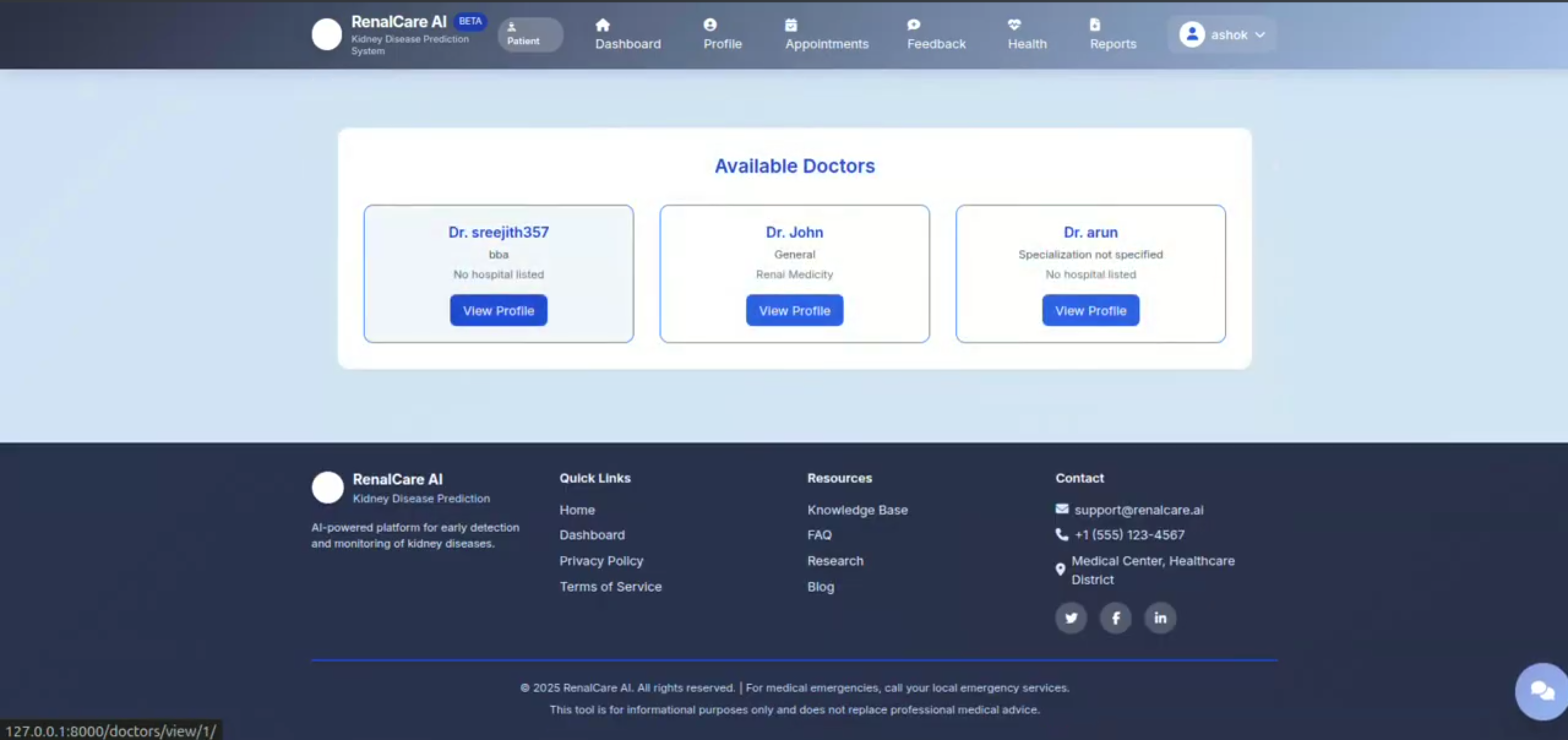Click the person icon above Profile
Screen dimensions: 1568x740
pos(710,25)
